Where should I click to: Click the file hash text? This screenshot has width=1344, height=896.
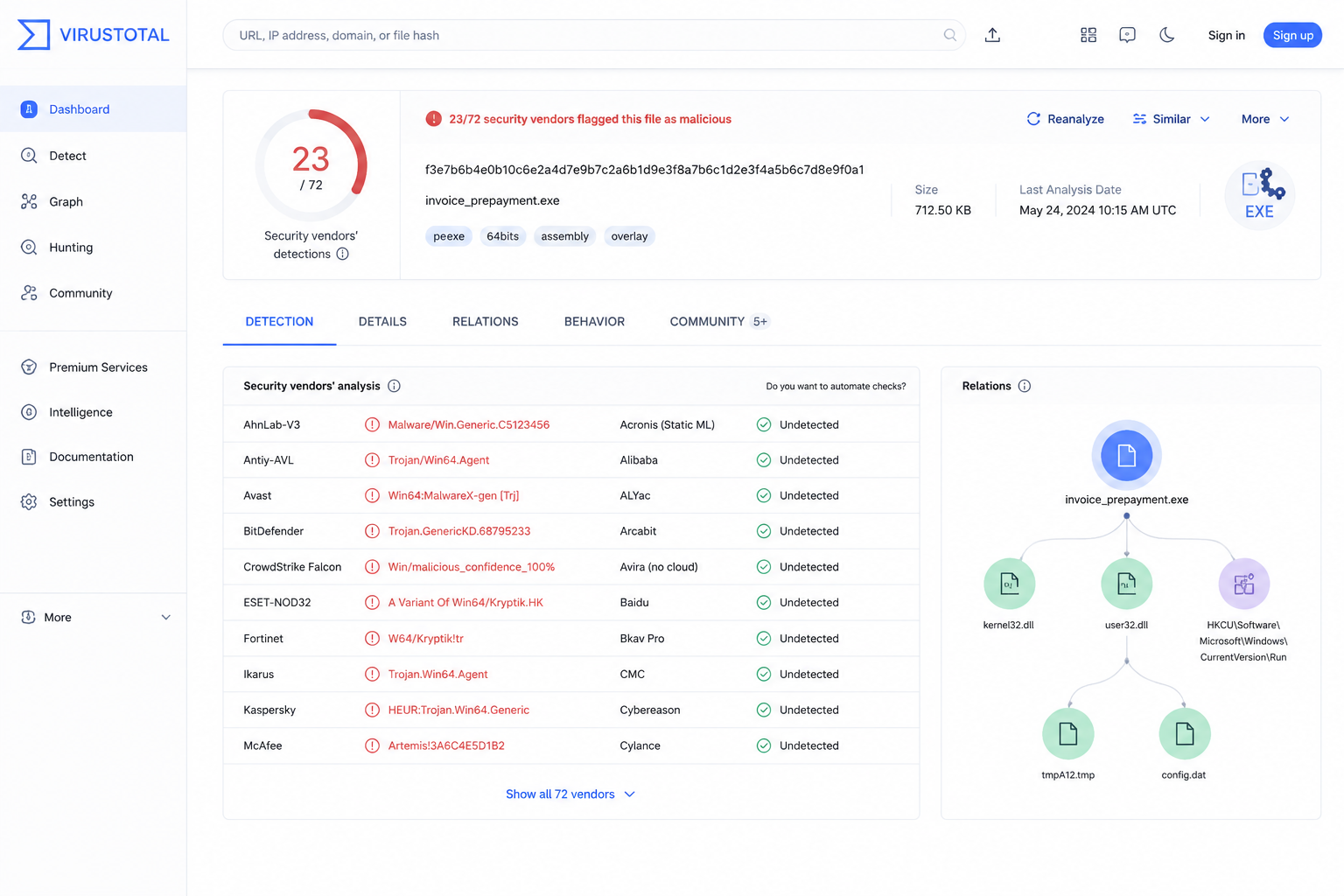[x=645, y=170]
